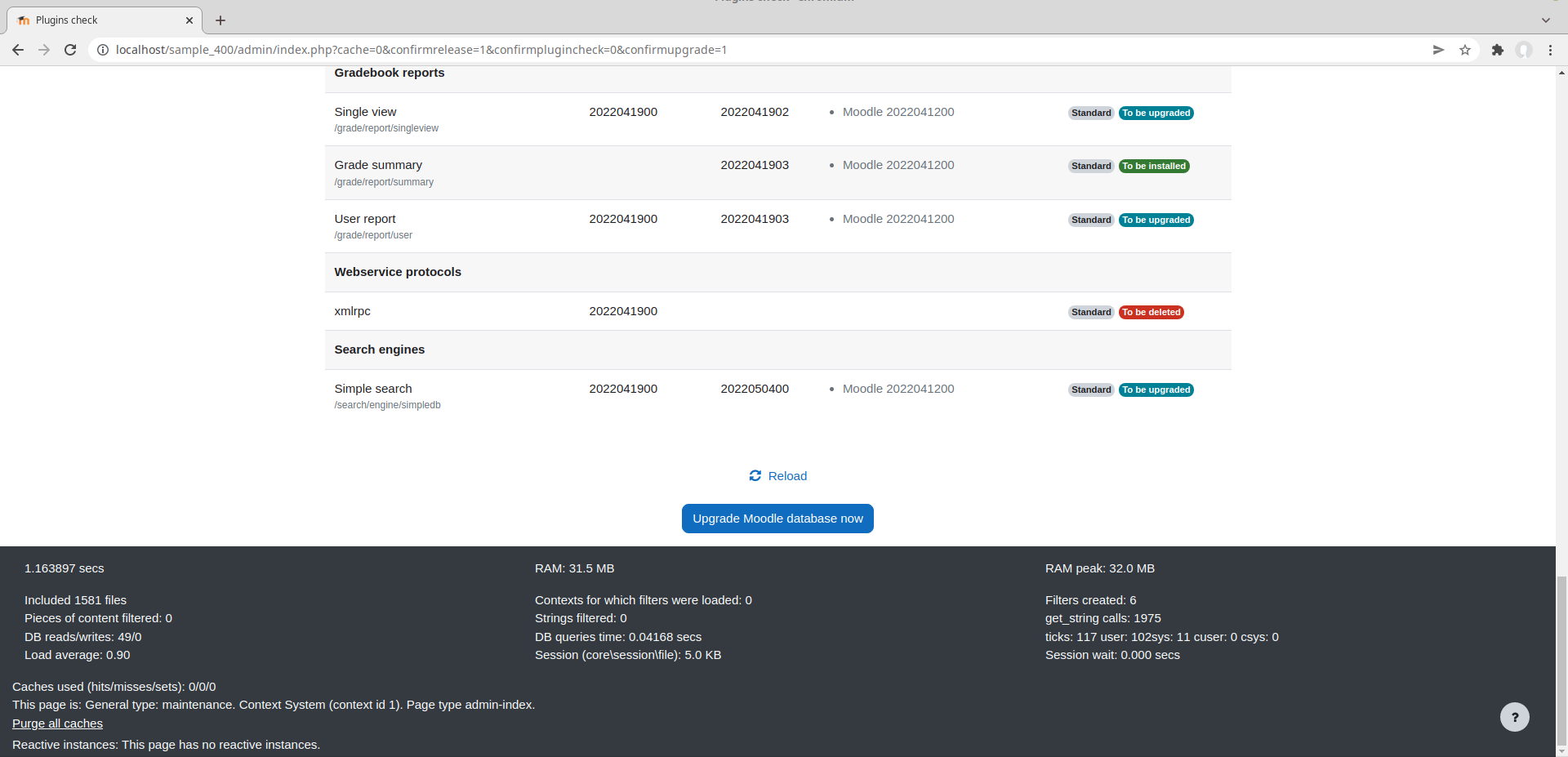
Task: Click new version 2022041903 for Grade summary
Action: click(755, 165)
